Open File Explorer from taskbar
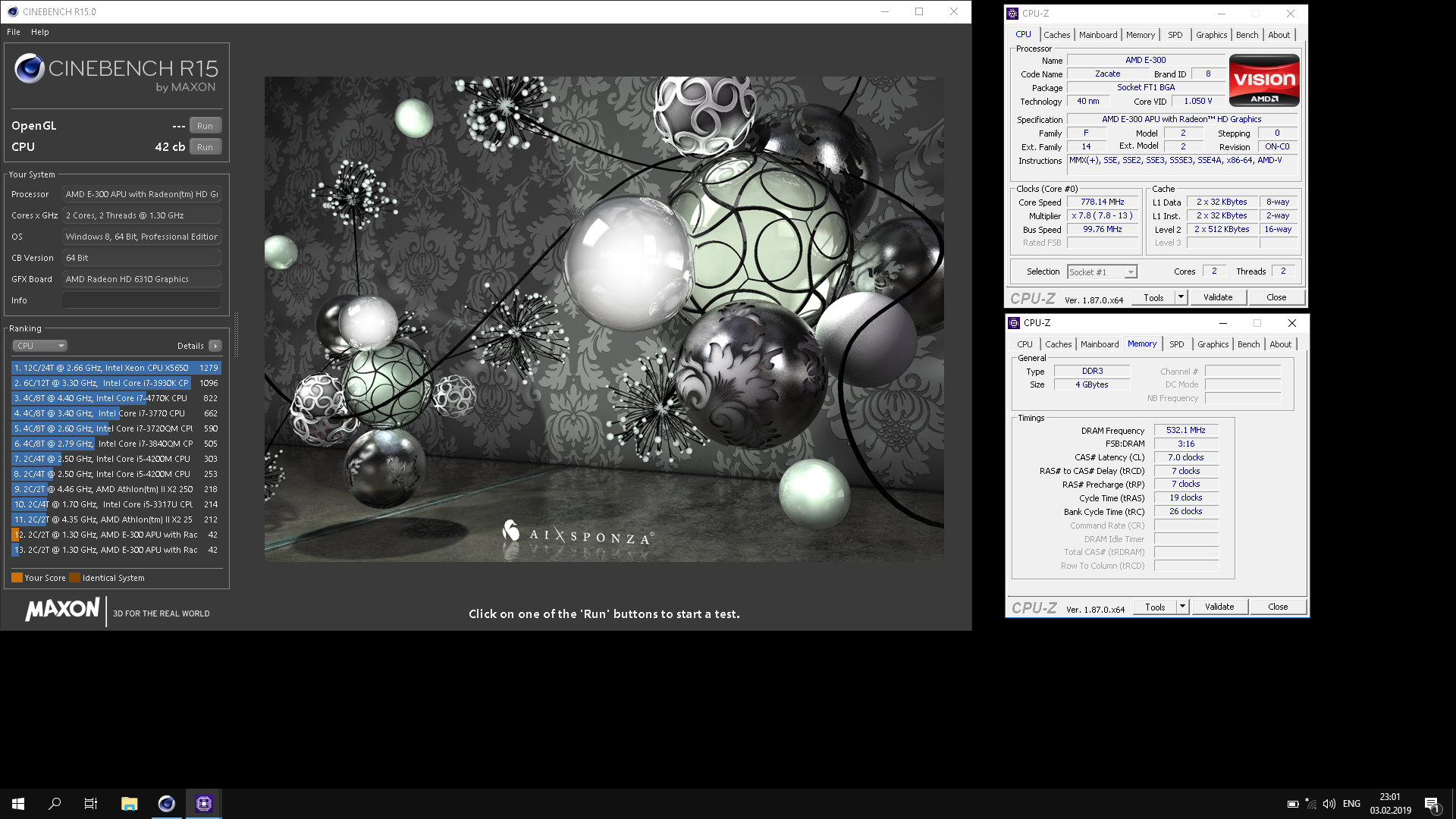 click(x=129, y=804)
